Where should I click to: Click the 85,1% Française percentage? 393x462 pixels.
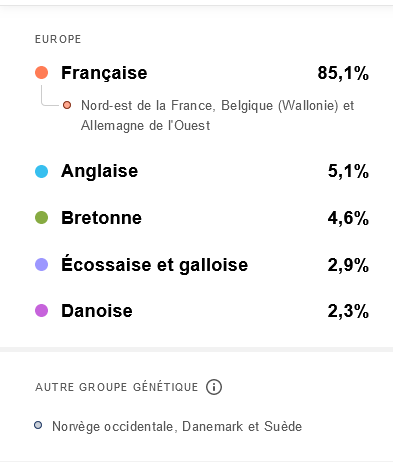(x=343, y=73)
